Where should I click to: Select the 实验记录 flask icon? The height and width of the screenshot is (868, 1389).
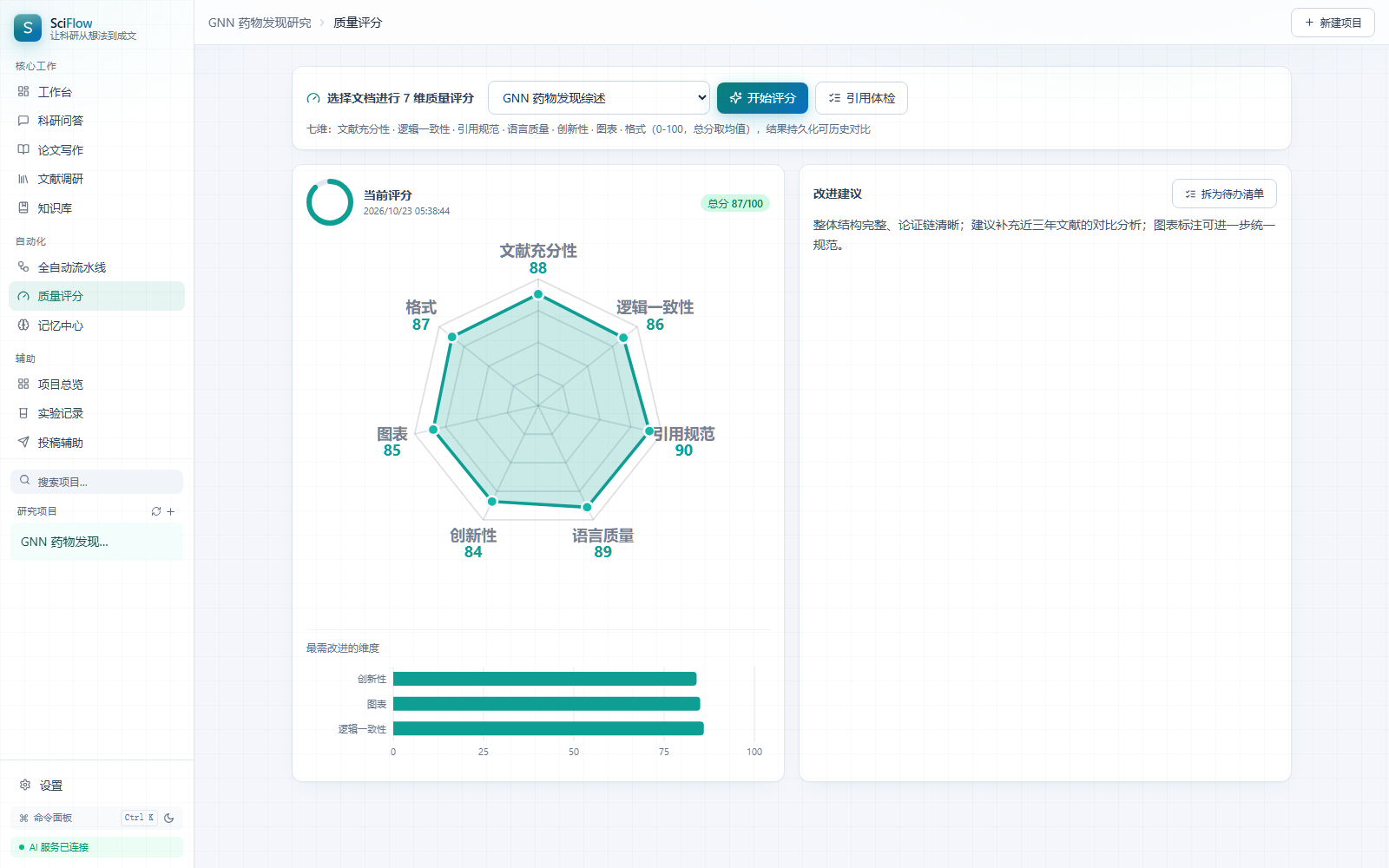[x=23, y=413]
